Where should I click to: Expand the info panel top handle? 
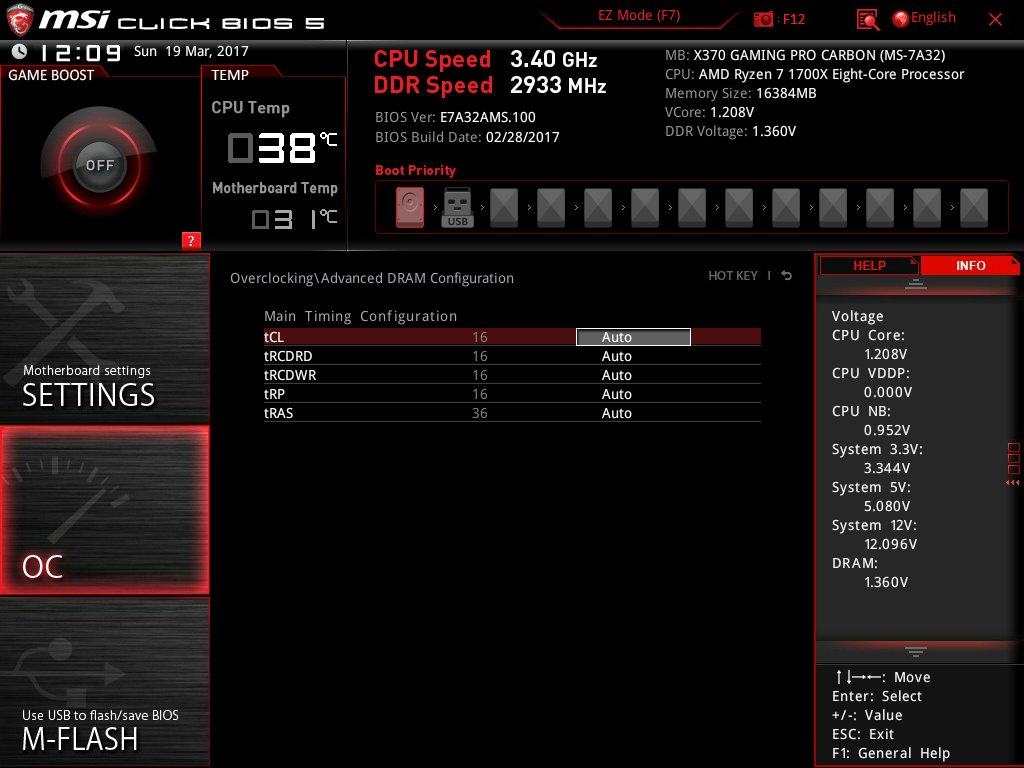[916, 284]
